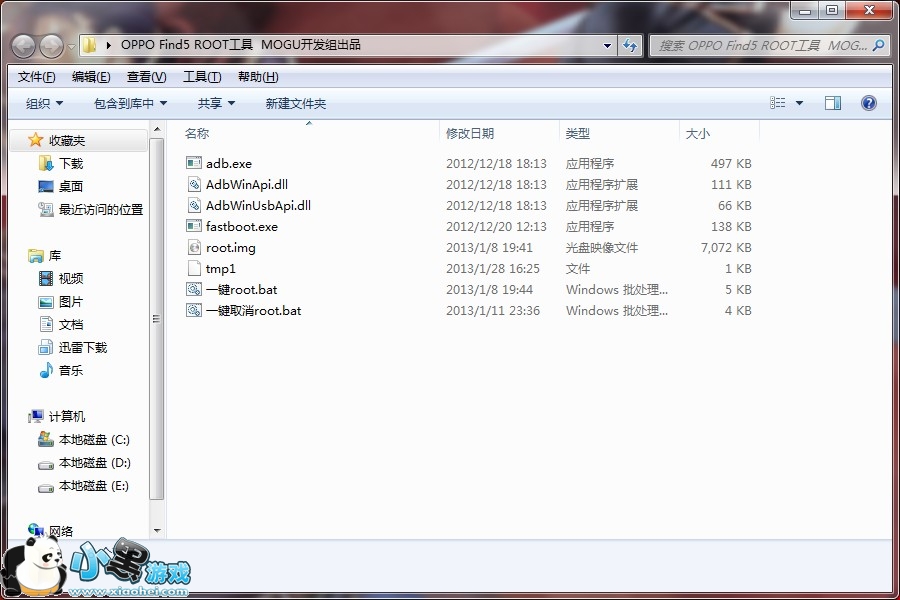This screenshot has width=900, height=600.
Task: Select the file name adb.exe
Action: 229,164
